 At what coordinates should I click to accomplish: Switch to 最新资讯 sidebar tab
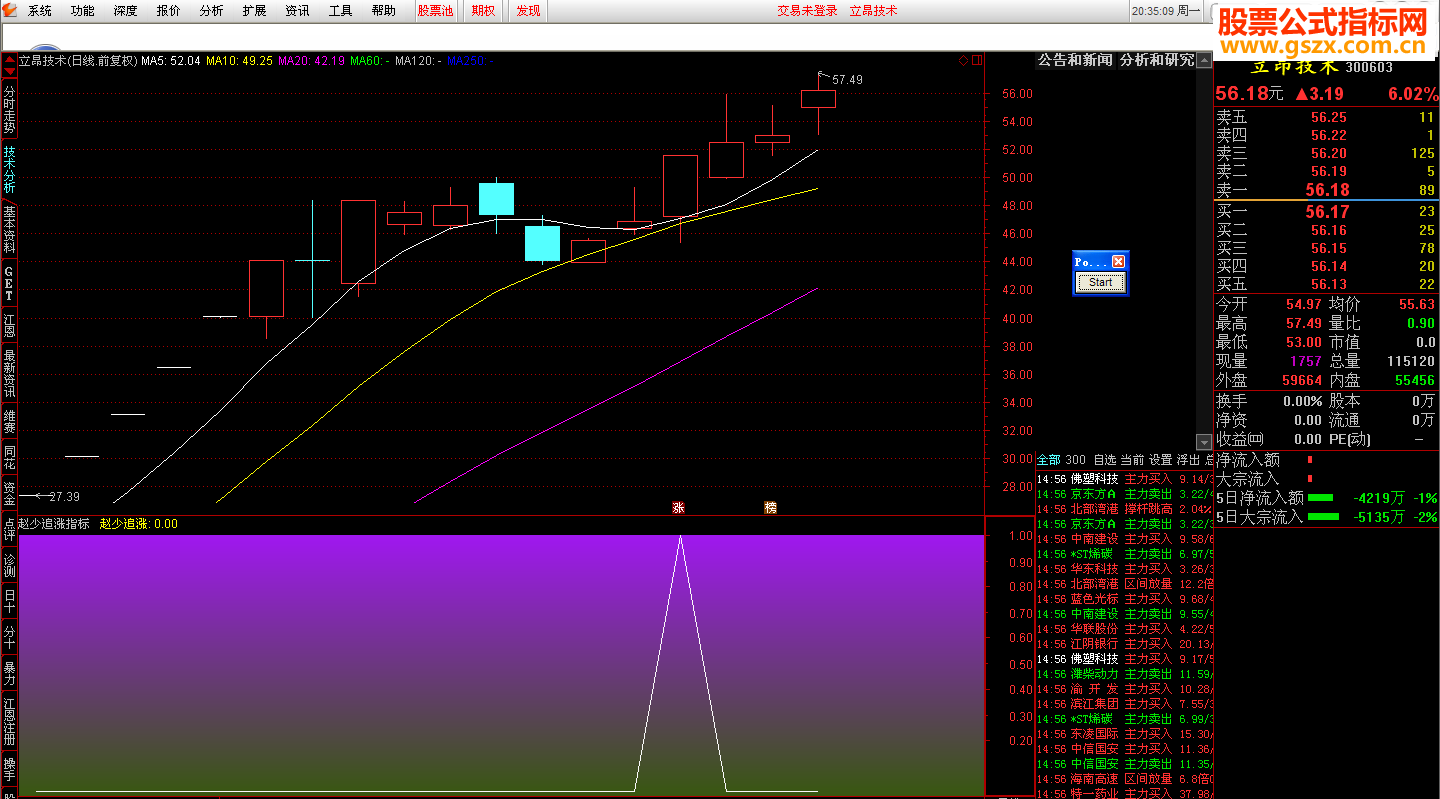9,373
